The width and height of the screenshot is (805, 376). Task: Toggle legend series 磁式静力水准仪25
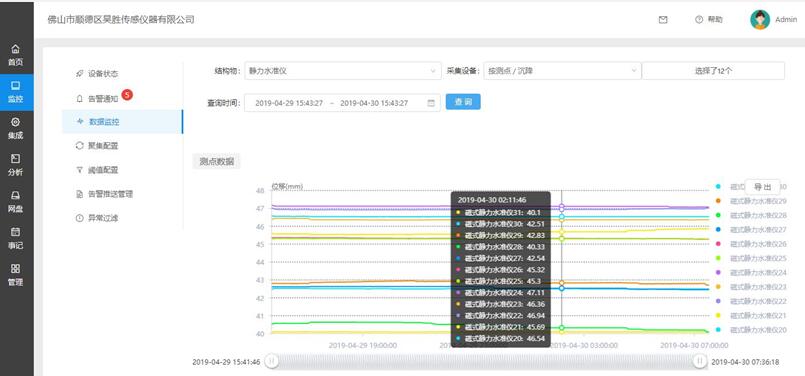tap(752, 258)
